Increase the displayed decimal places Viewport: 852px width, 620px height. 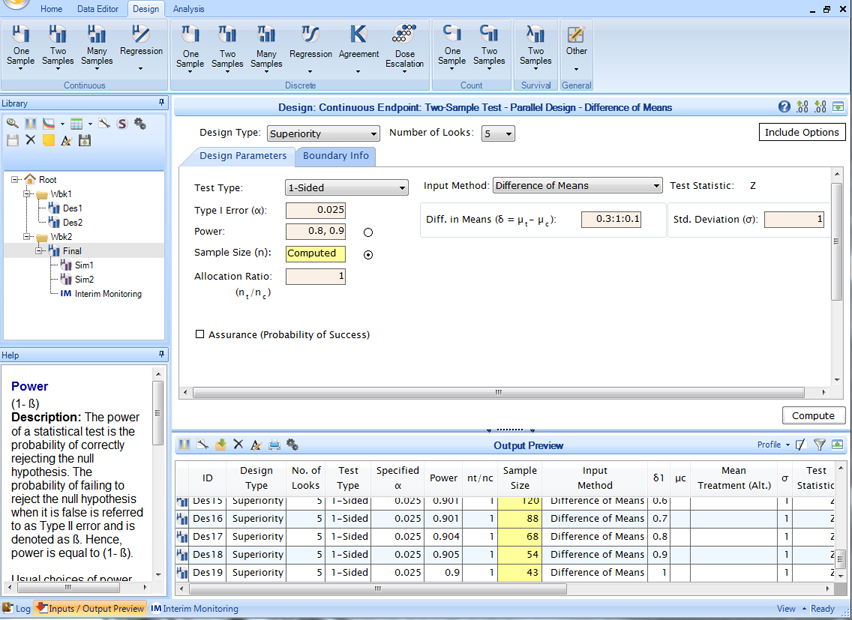pyautogui.click(x=802, y=107)
